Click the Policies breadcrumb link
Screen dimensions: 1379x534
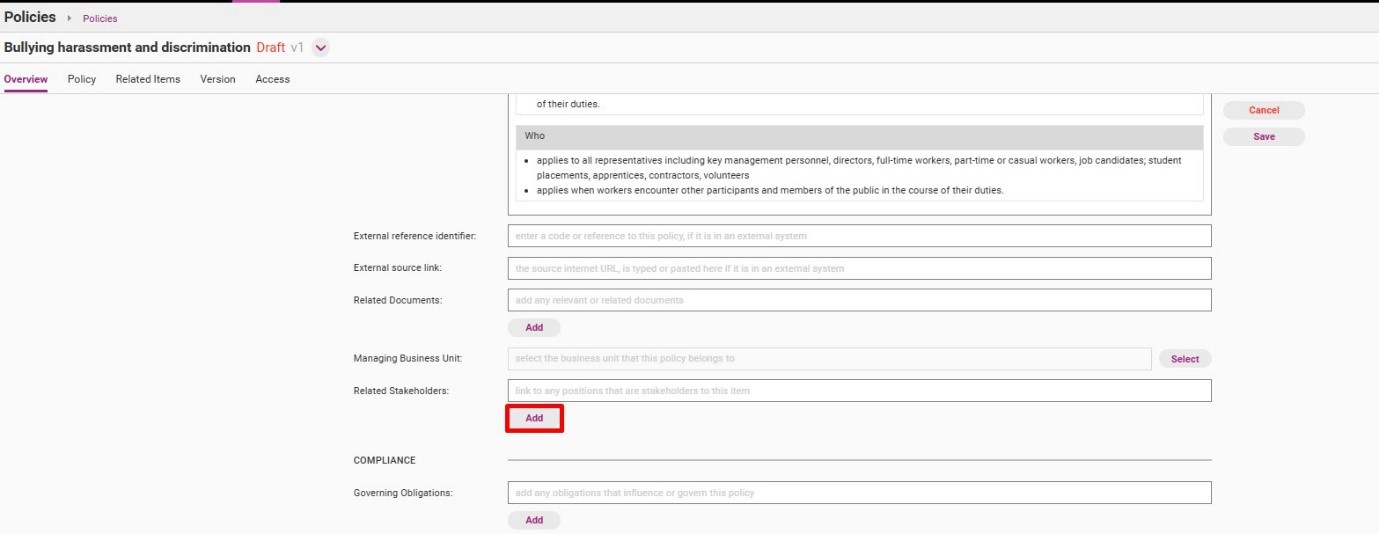[x=100, y=18]
